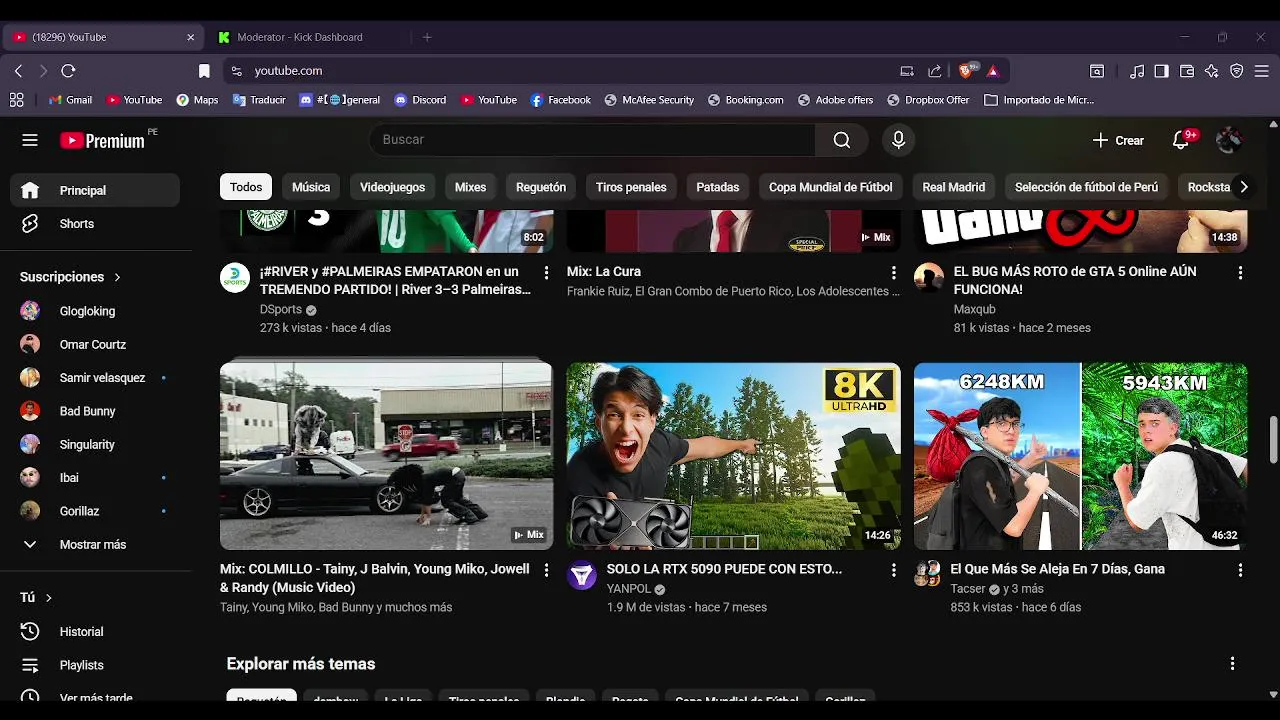Open Discord bookmark in bookmarks bar
Image resolution: width=1280 pixels, height=720 pixels.
tap(420, 100)
